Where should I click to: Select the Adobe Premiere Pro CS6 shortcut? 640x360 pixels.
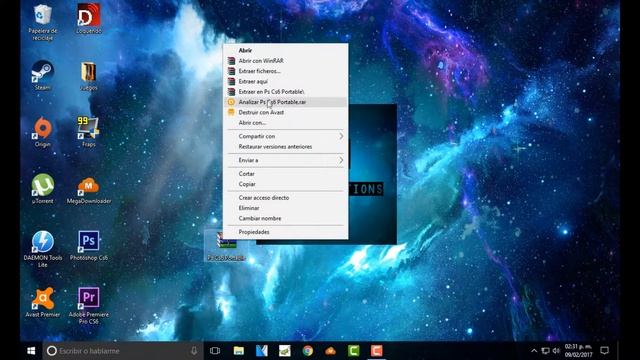[x=89, y=306]
